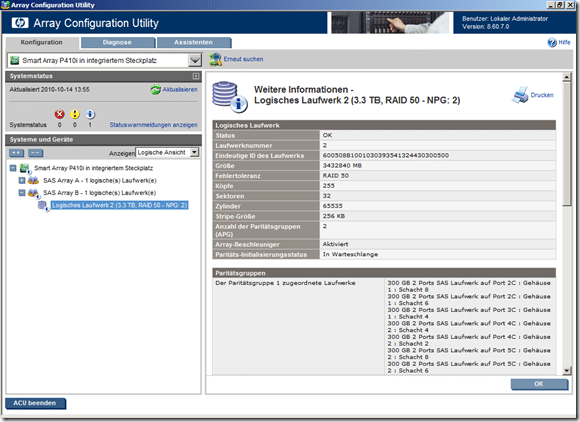
Task: Click the Paritätsgruppen section header
Action: pos(384,273)
